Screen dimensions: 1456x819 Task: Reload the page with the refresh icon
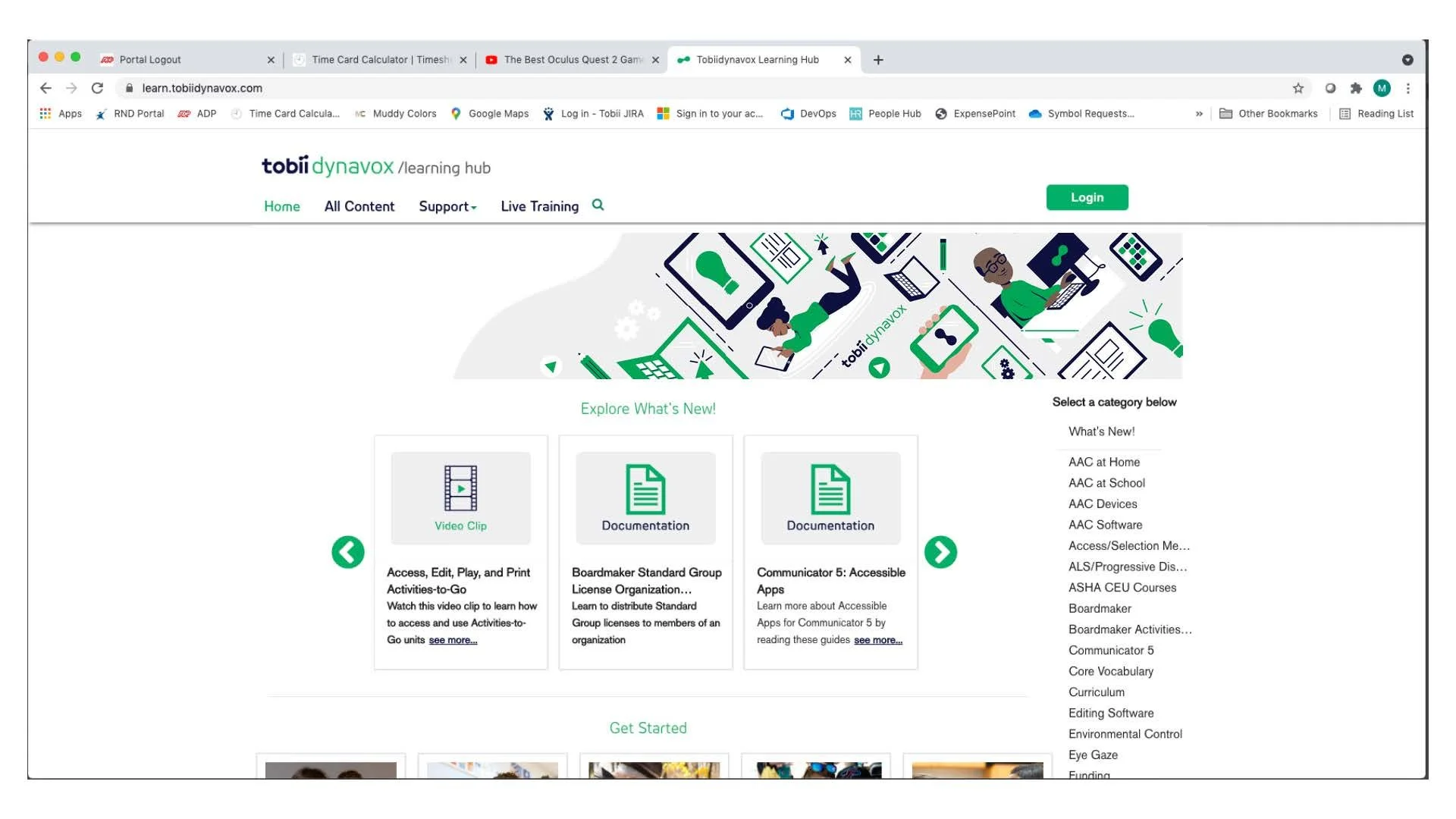pyautogui.click(x=97, y=88)
